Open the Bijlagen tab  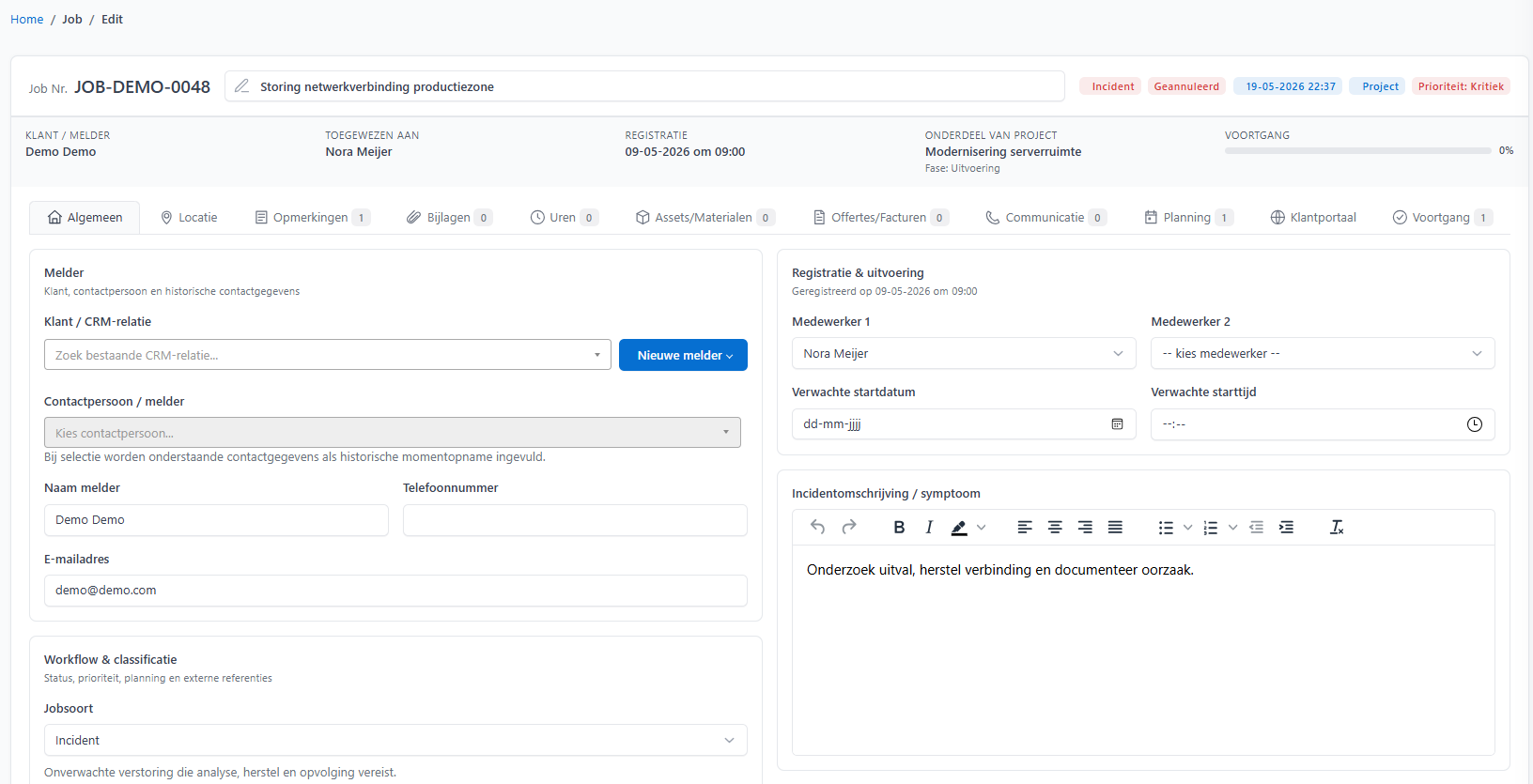pos(449,217)
